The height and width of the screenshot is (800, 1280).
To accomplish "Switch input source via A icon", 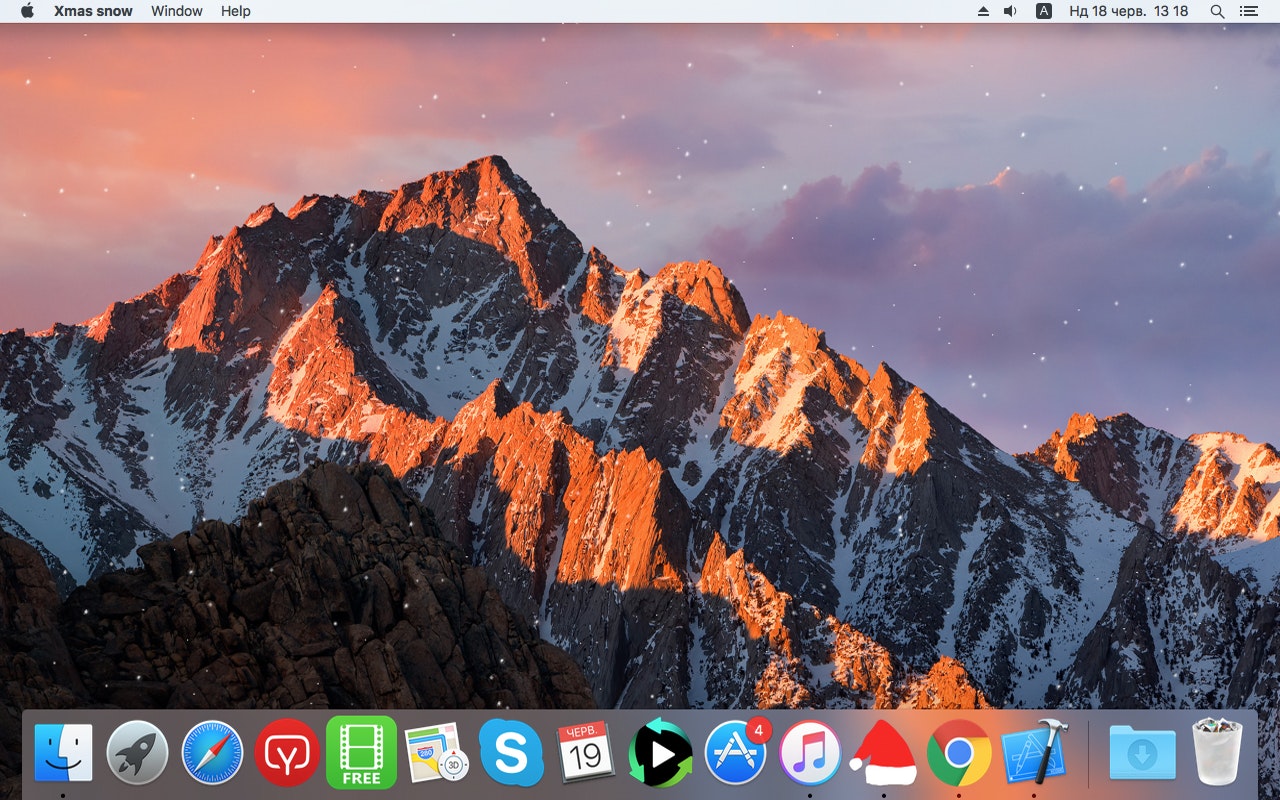I will click(x=1044, y=11).
